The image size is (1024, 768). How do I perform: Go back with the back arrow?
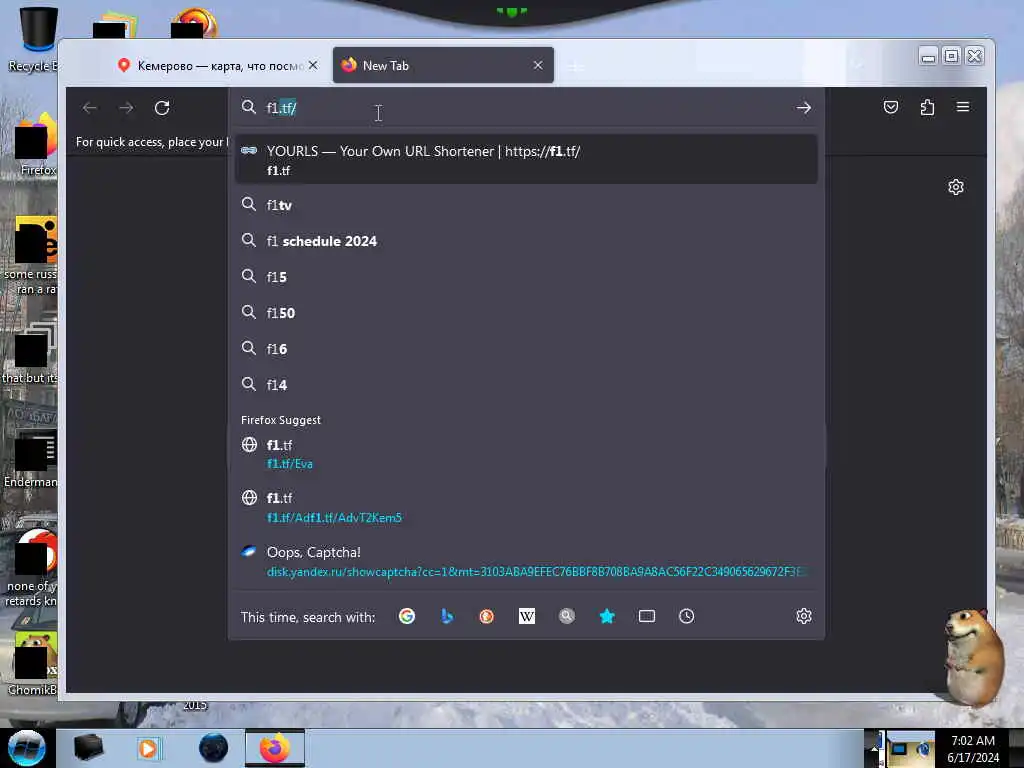pyautogui.click(x=90, y=108)
